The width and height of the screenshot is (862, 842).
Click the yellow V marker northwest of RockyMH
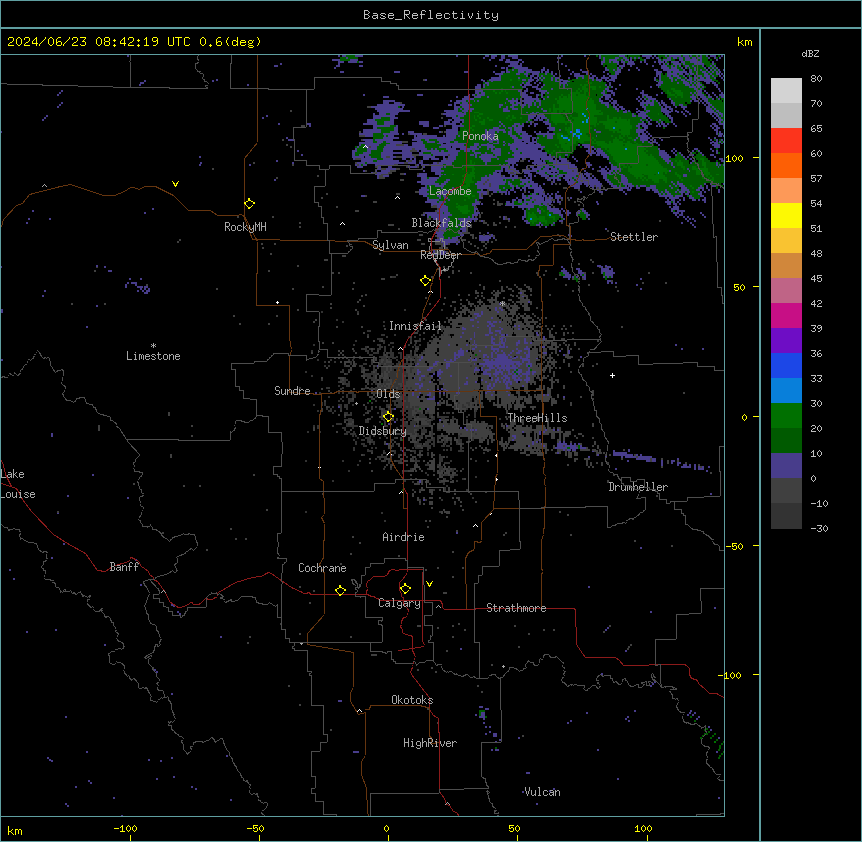tap(175, 184)
